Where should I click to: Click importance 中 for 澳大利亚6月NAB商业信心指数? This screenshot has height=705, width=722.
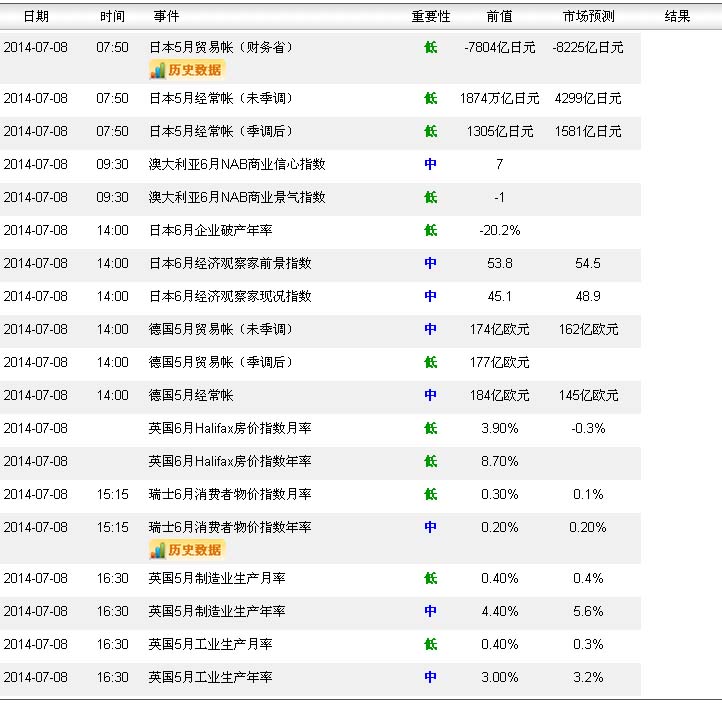click(x=431, y=164)
